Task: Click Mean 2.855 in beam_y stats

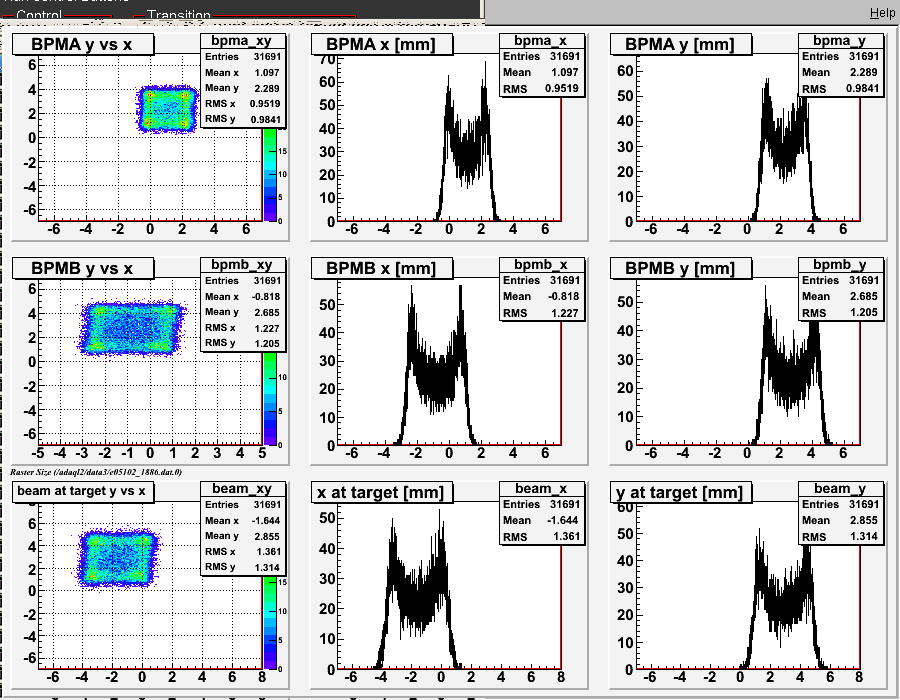Action: pos(840,520)
